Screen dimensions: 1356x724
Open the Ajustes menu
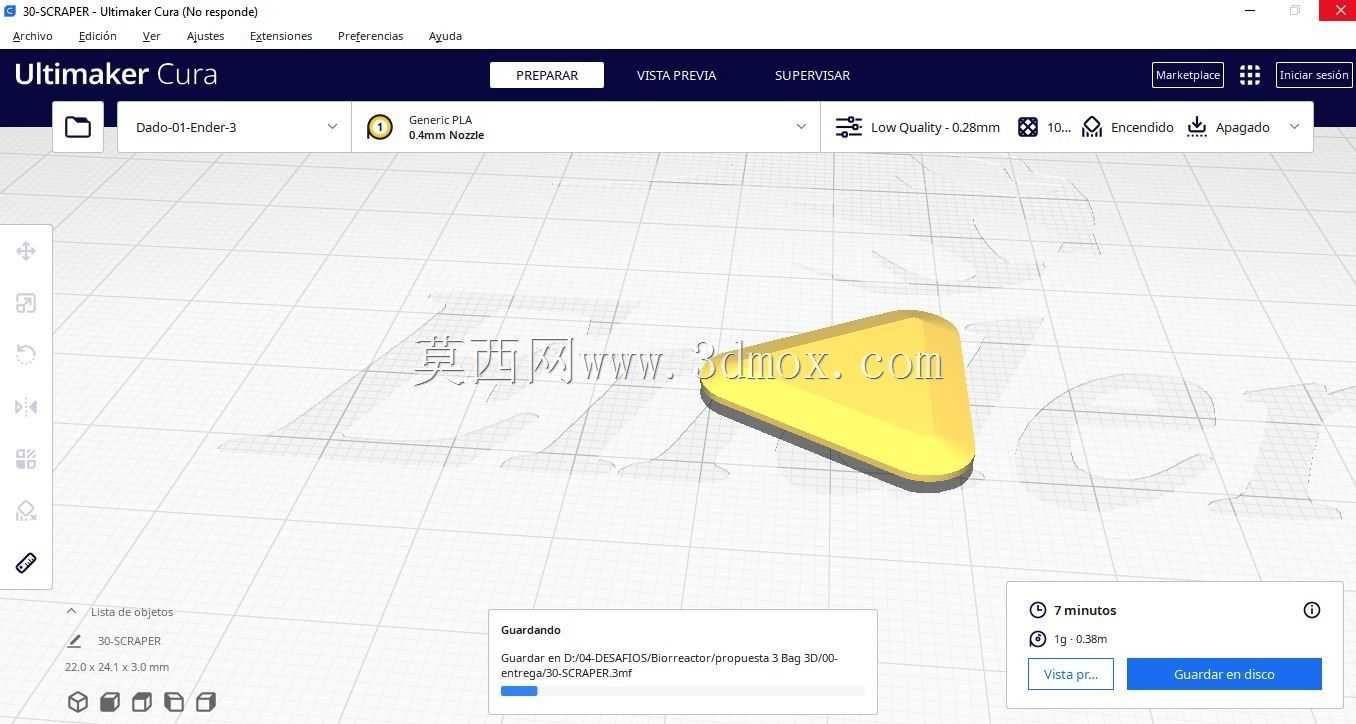(x=206, y=36)
